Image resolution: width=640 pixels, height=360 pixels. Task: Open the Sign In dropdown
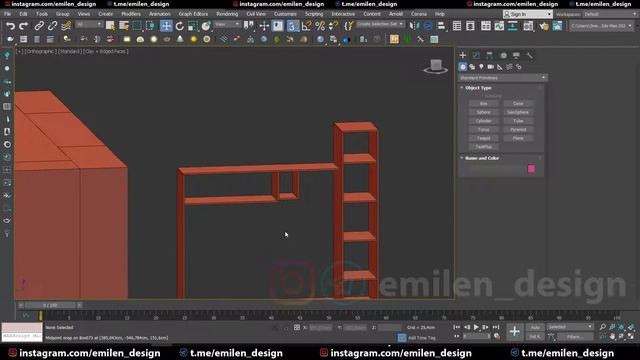[528, 14]
